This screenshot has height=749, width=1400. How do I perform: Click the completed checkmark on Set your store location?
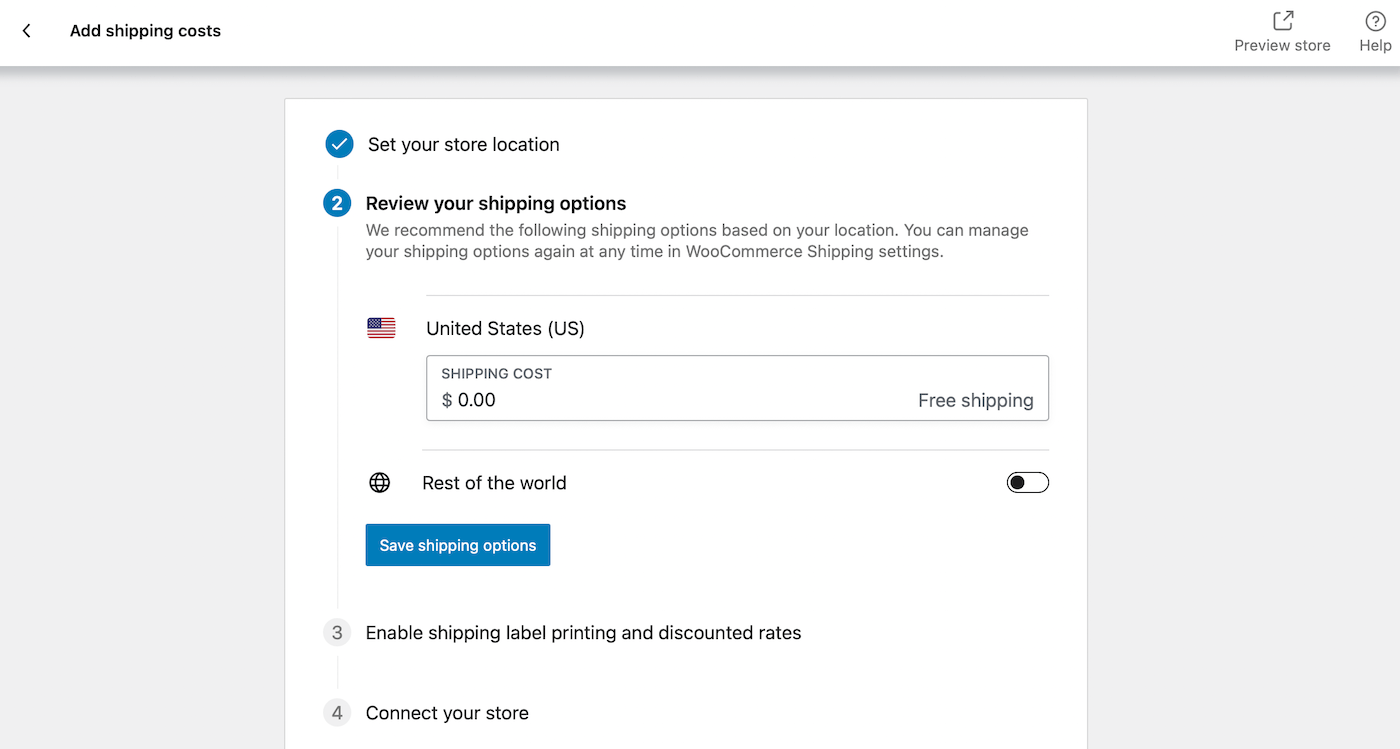(x=338, y=144)
